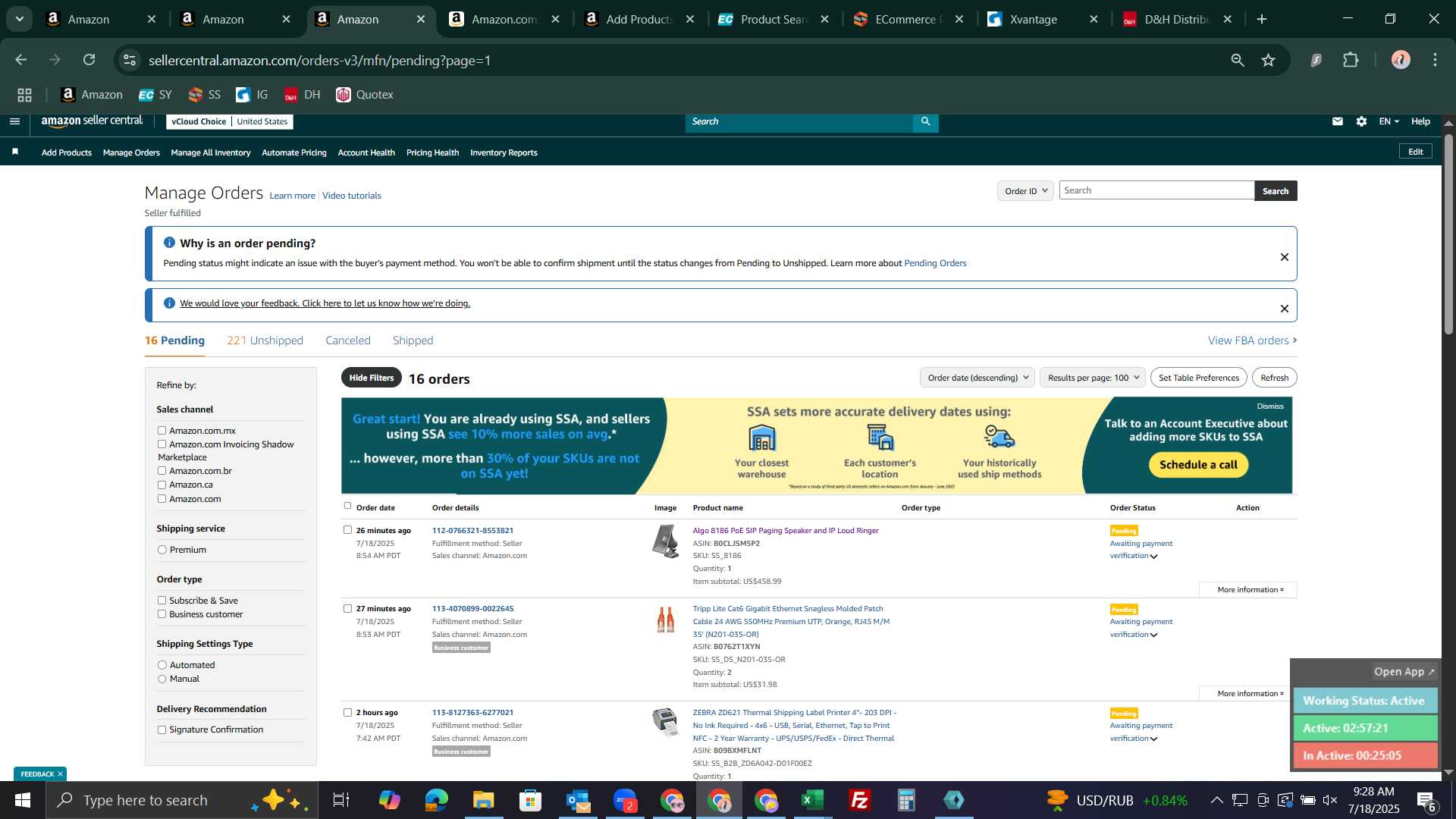Screen dimensions: 1456x819
Task: Bookmark this page with the star icon
Action: pyautogui.click(x=1269, y=60)
